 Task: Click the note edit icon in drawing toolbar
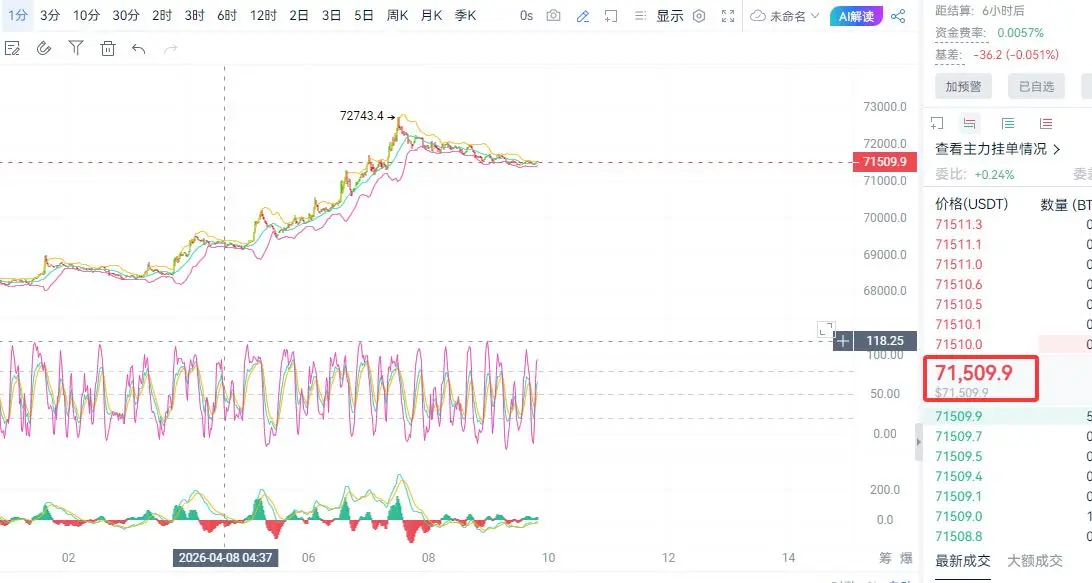(x=12, y=48)
